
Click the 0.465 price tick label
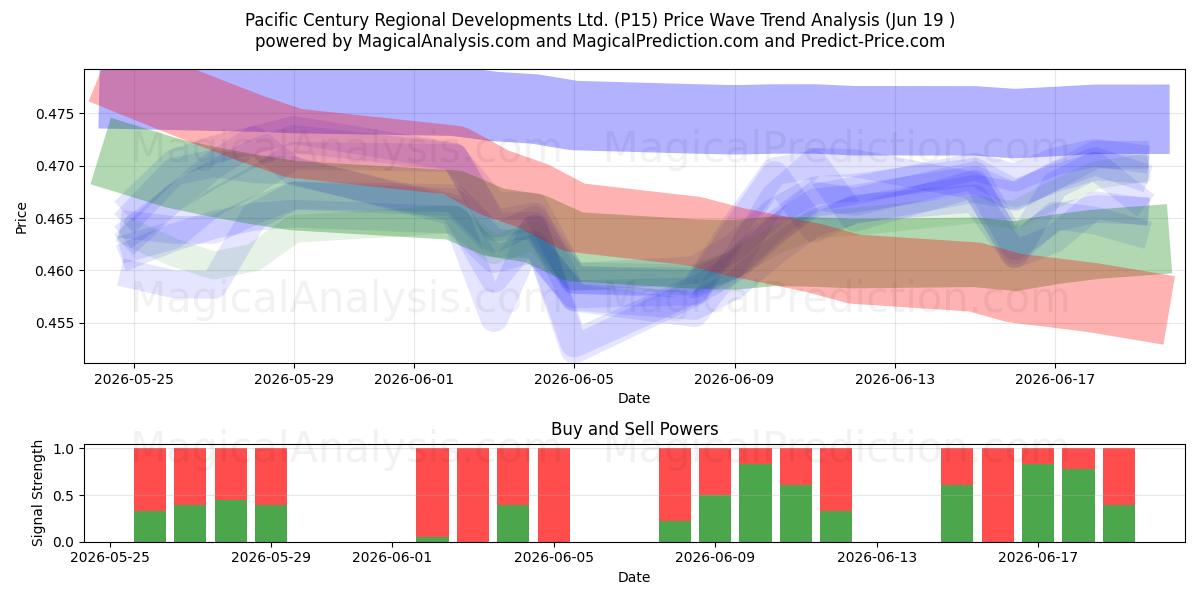56,219
